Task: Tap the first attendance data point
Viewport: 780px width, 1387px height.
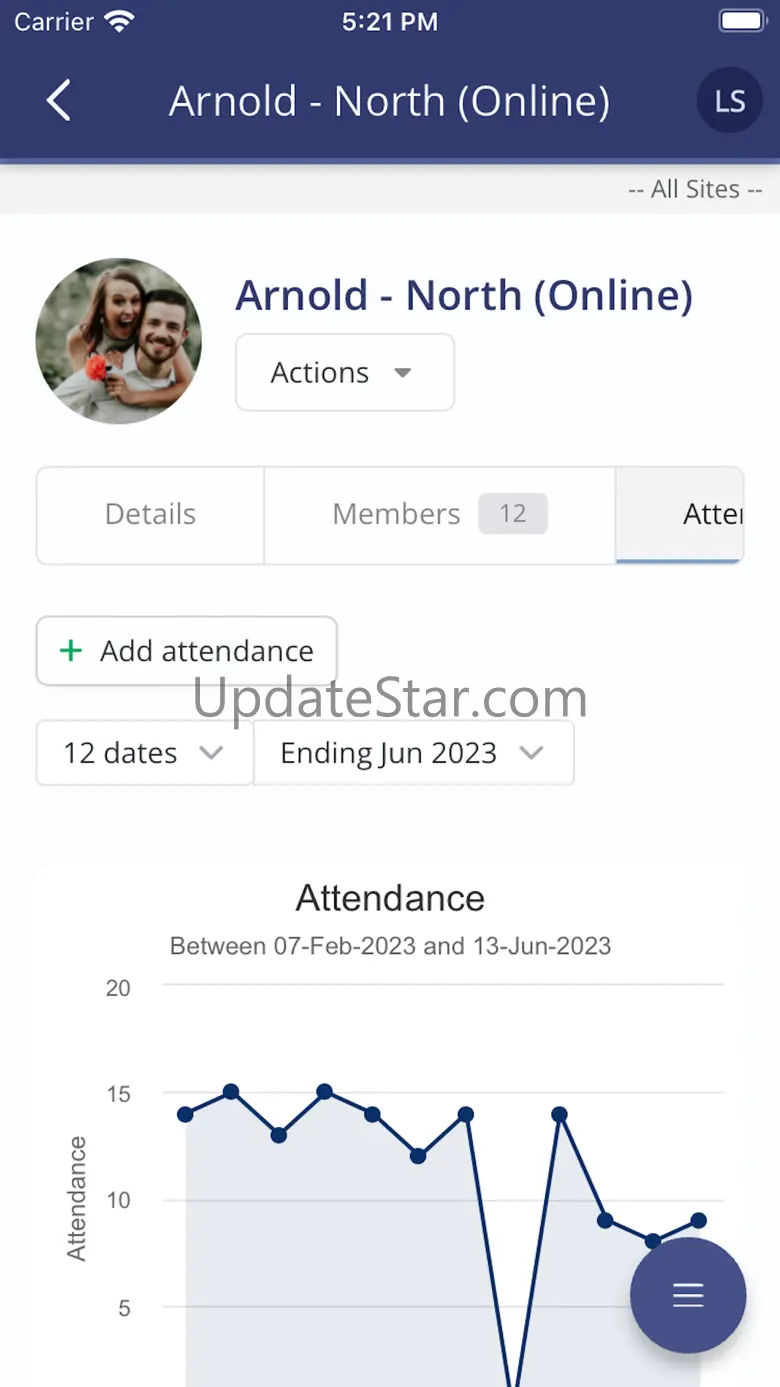Action: click(185, 1114)
